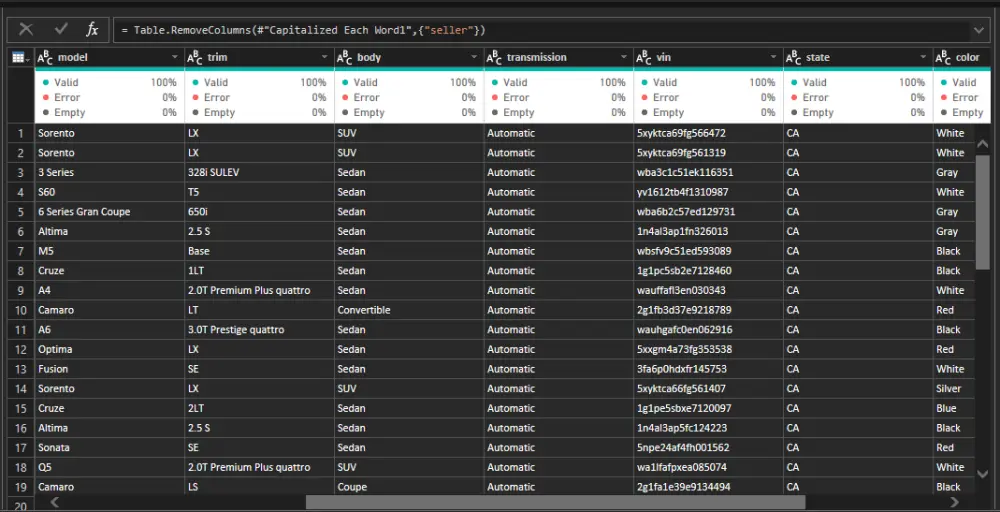
Task: Change data type icon of color column
Action: [x=943, y=58]
